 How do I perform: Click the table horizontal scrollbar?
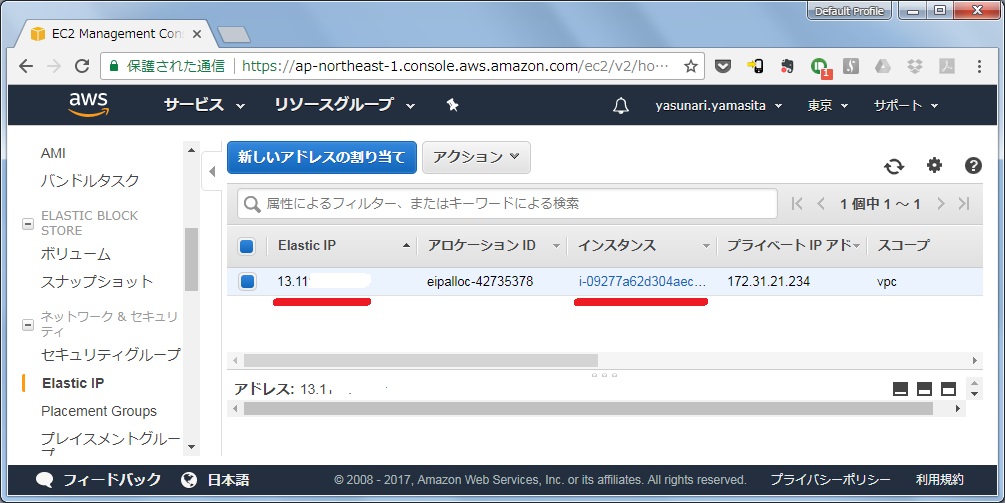pos(420,361)
